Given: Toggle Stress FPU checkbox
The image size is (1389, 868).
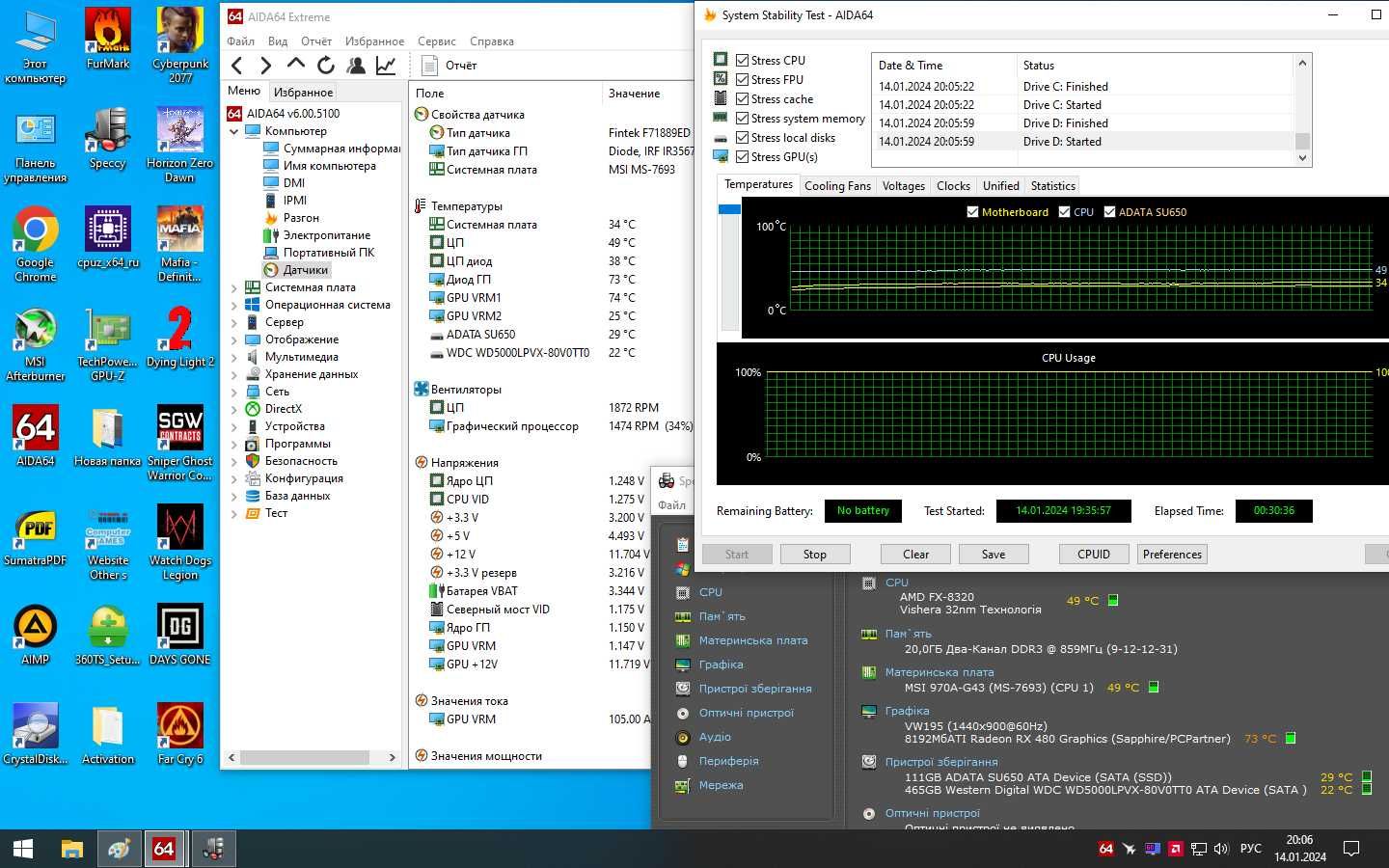Looking at the screenshot, I should 742,79.
